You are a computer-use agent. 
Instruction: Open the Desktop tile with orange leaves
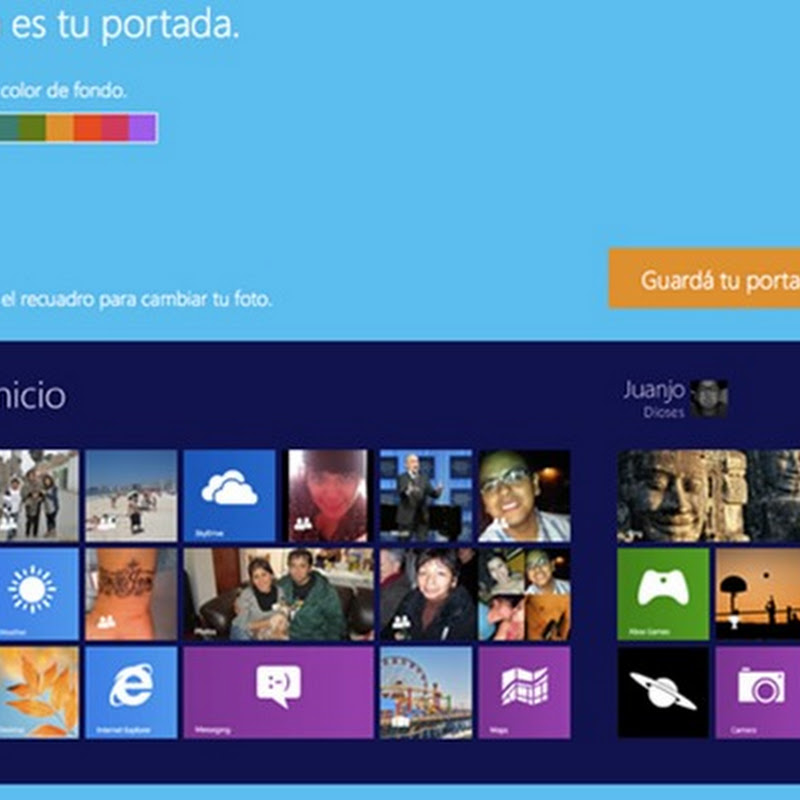pos(39,692)
